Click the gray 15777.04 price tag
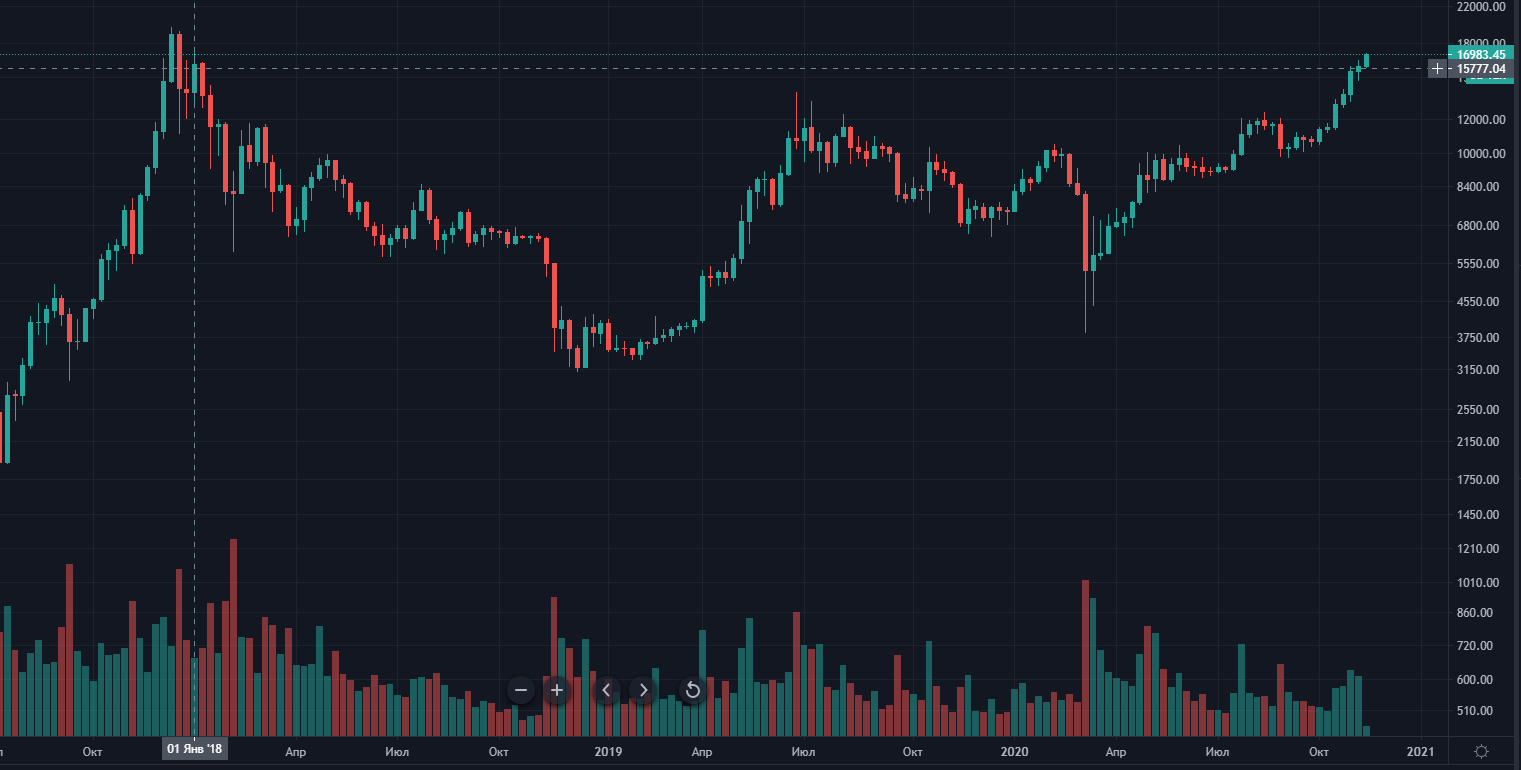This screenshot has height=770, width=1521. click(1484, 68)
